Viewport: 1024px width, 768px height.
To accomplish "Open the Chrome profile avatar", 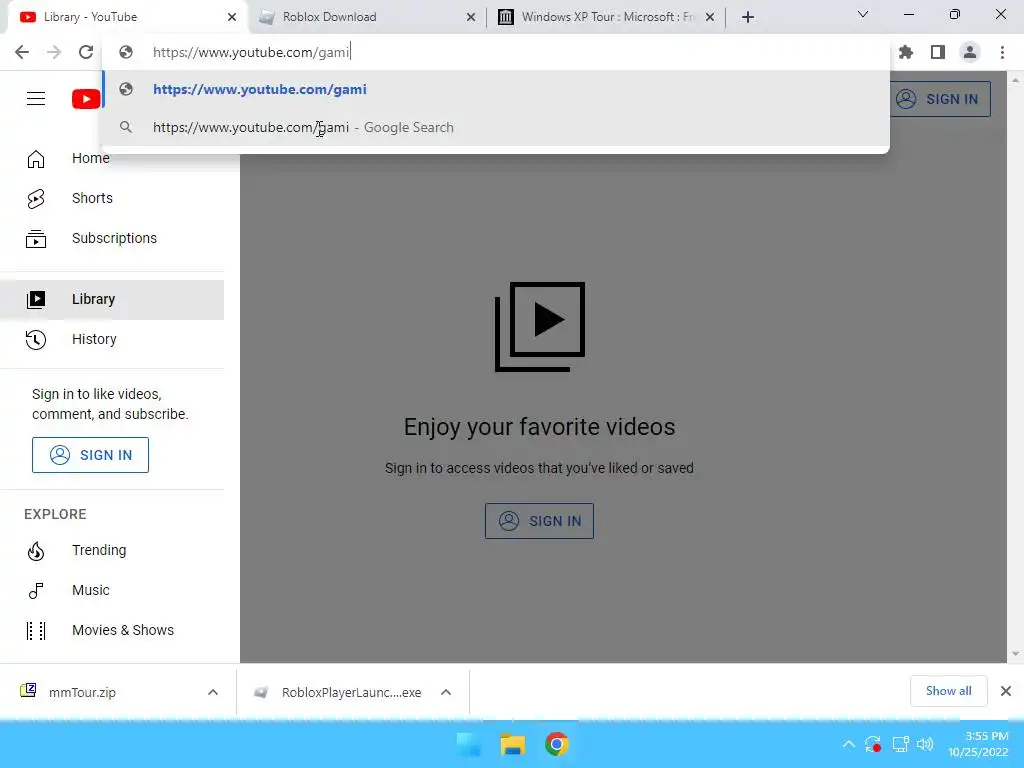I will point(970,52).
